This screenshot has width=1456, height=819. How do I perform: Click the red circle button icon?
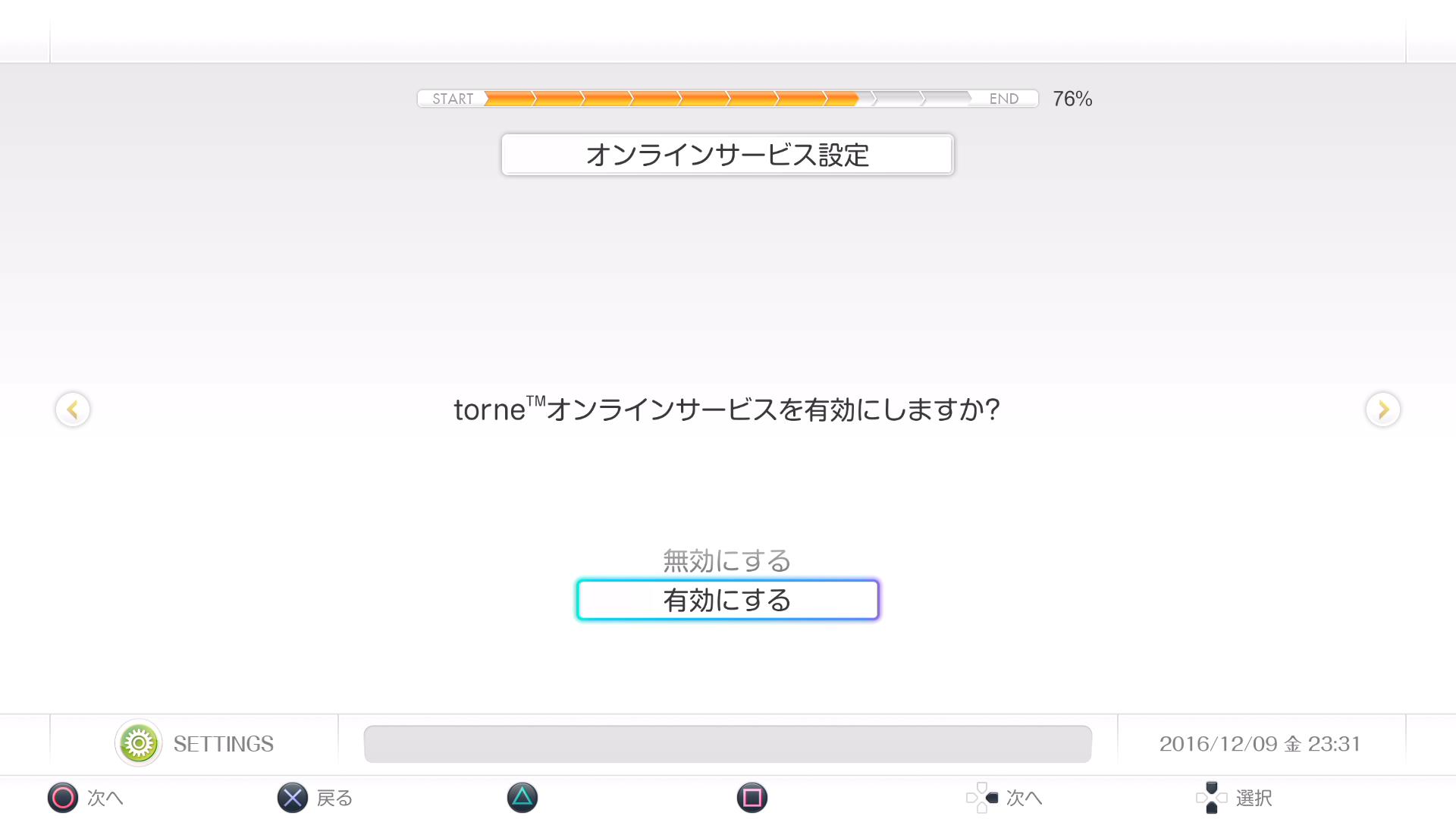(x=63, y=798)
